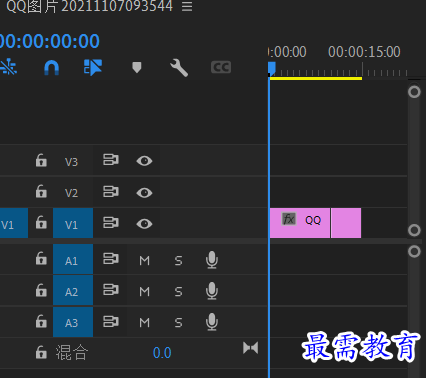Toggle lock on track A1
Image resolution: width=426 pixels, height=378 pixels.
click(41, 258)
